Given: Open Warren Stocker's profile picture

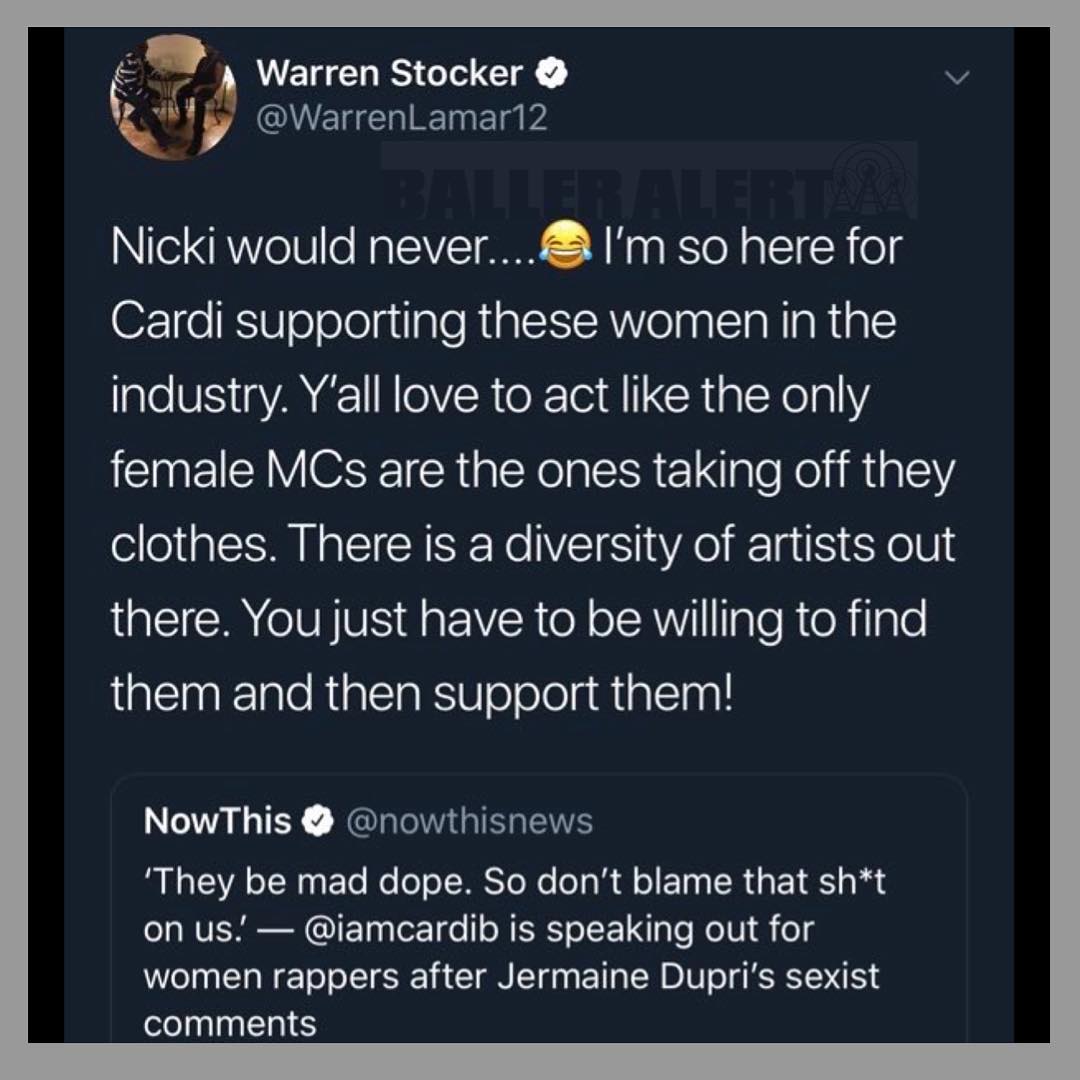Looking at the screenshot, I should [x=174, y=97].
